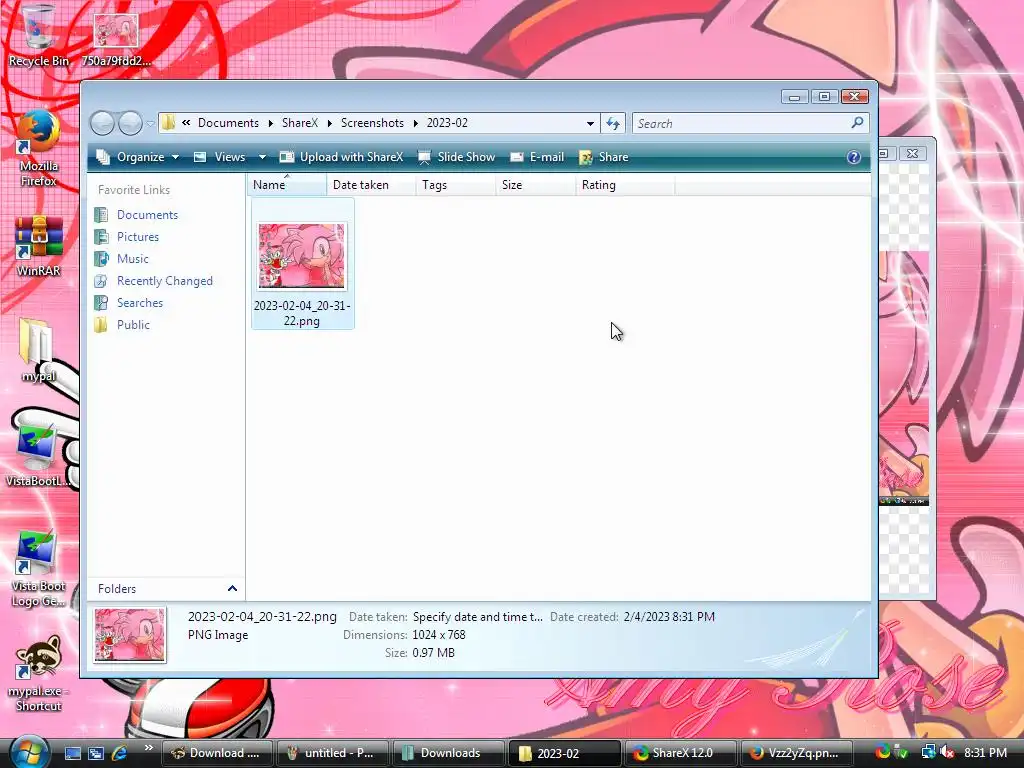The image size is (1024, 768).
Task: Click the E-mail toolbar button
Action: click(537, 157)
